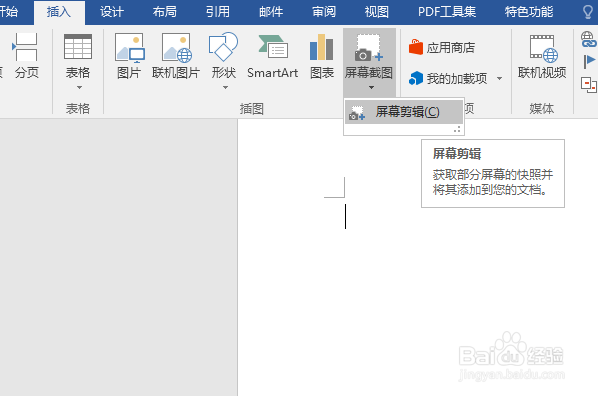598x396 pixels.
Task: Click the Online Pictures (联机图片) icon
Action: (x=176, y=47)
